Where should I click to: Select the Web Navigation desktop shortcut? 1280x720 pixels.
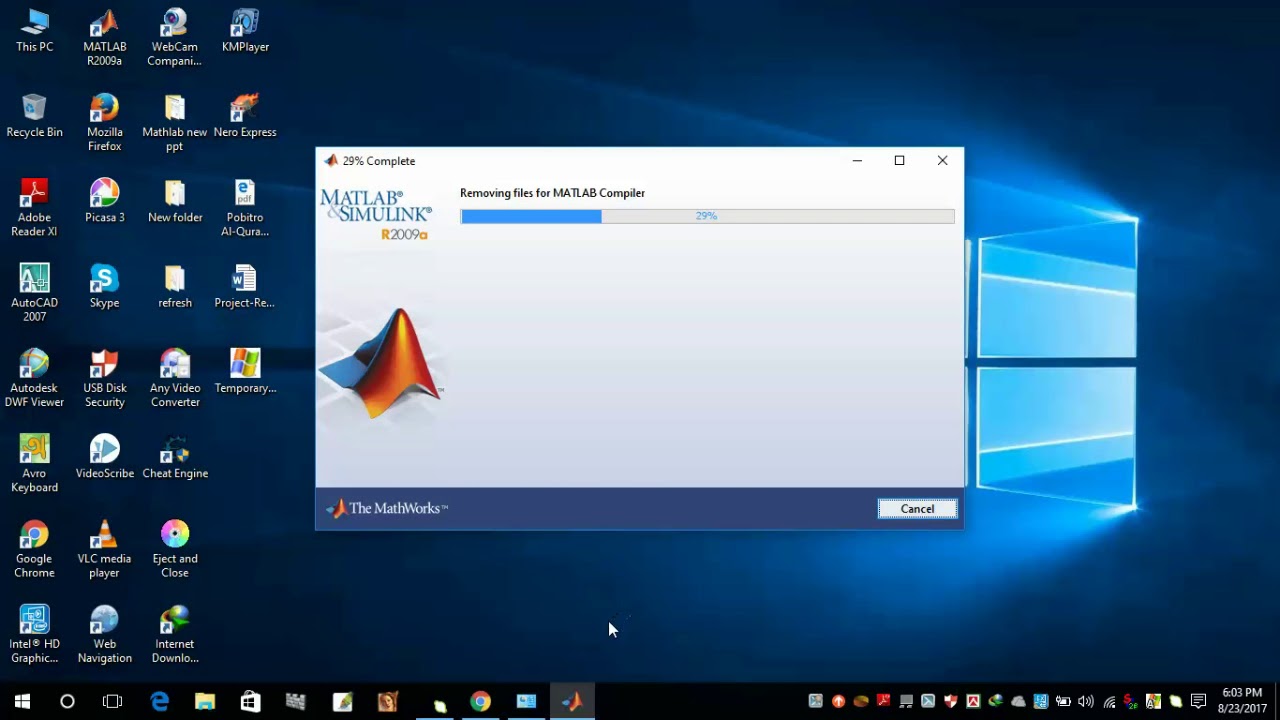104,635
